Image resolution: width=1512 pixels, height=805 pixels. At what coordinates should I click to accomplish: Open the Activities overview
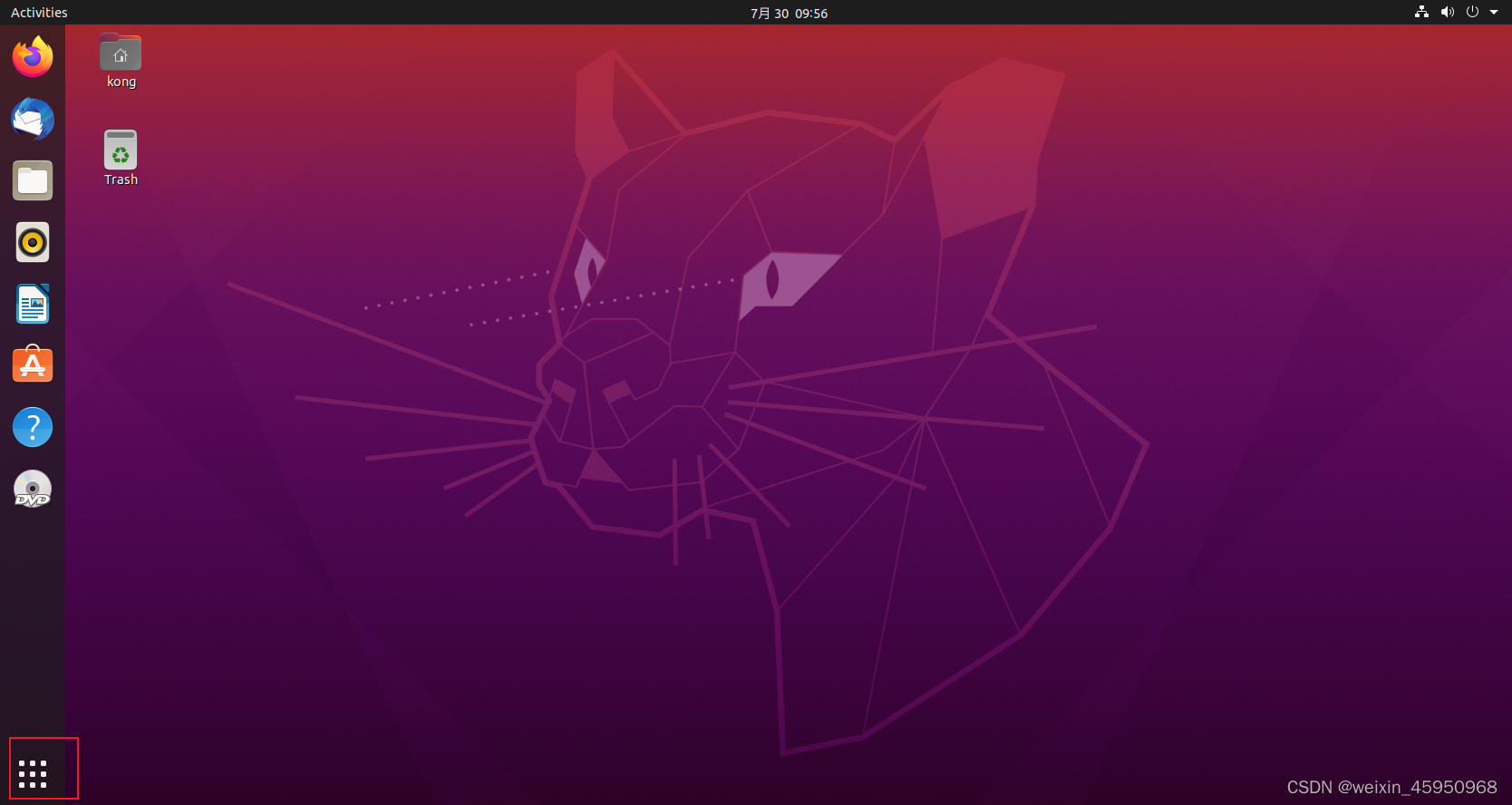click(39, 13)
